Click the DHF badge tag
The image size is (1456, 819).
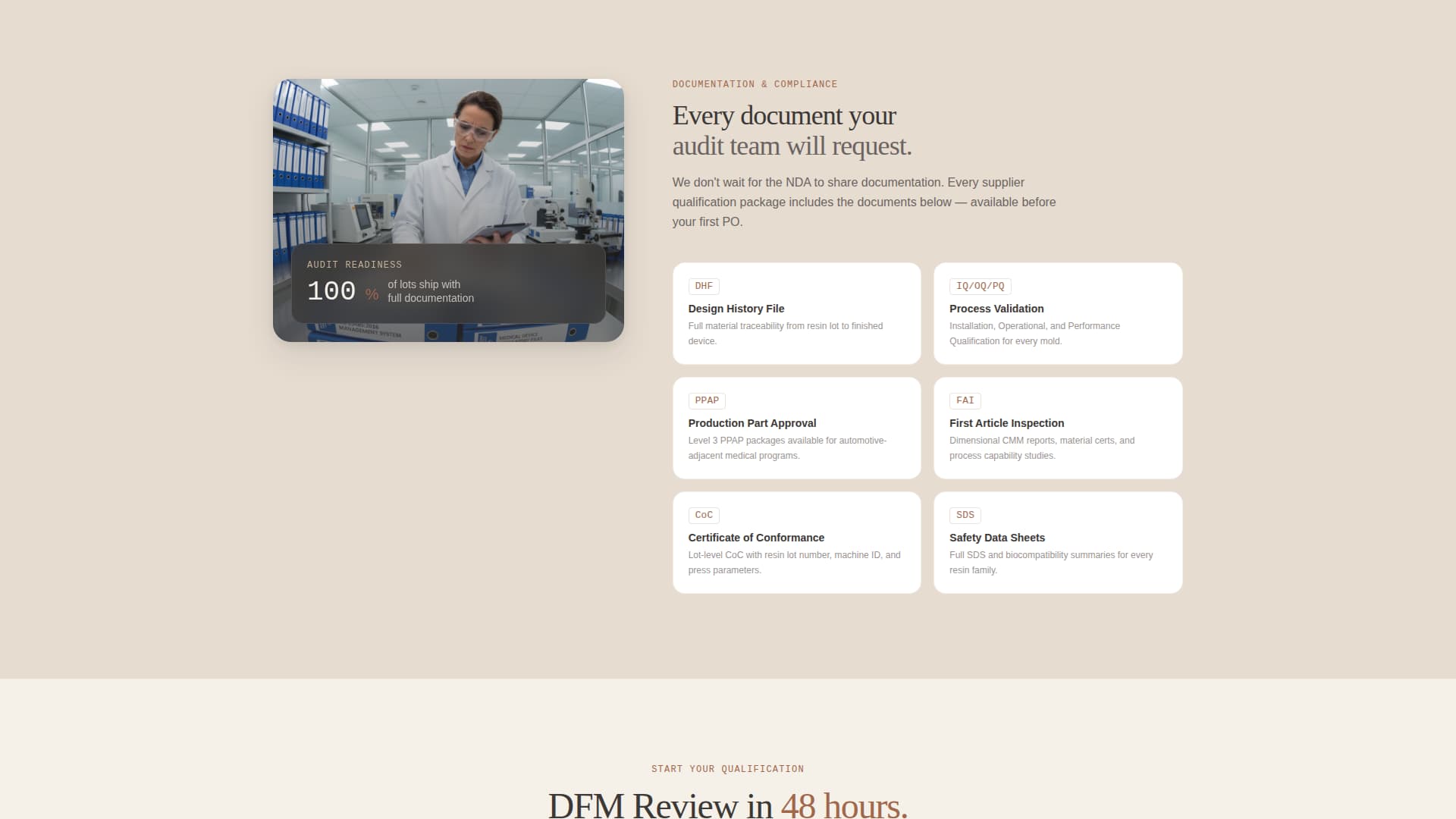pos(704,286)
